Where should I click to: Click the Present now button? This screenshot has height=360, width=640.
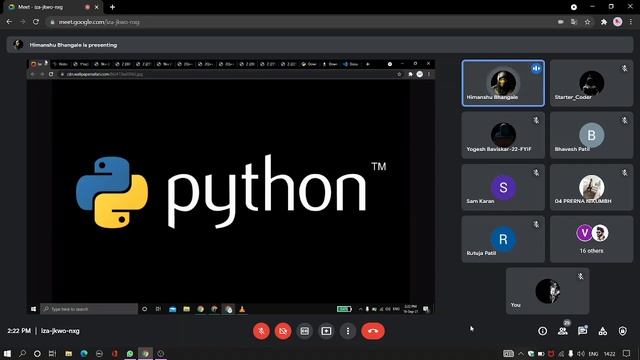pyautogui.click(x=326, y=331)
